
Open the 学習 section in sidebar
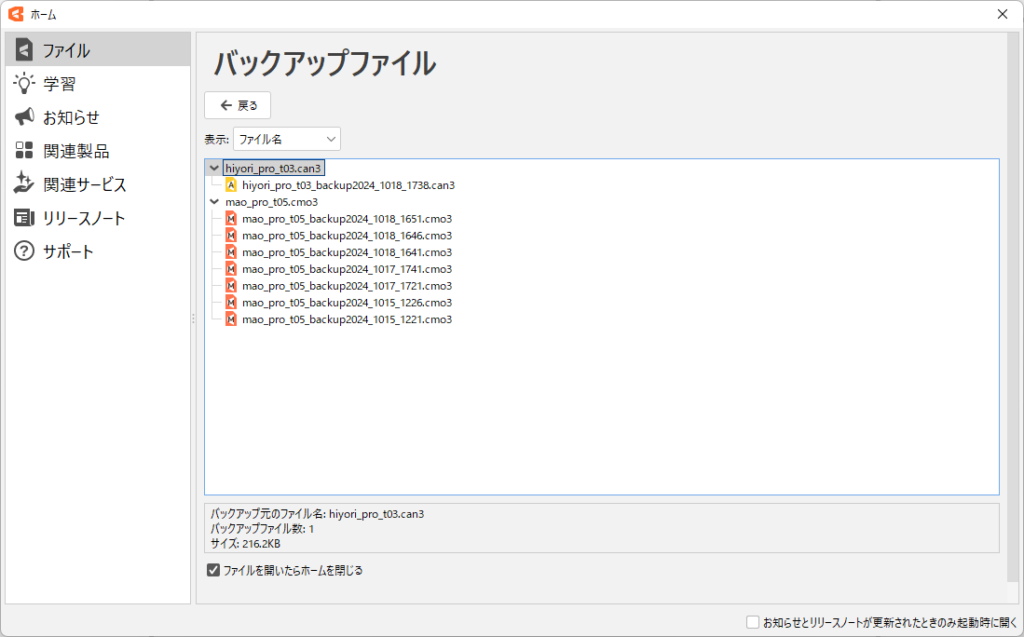(x=60, y=84)
